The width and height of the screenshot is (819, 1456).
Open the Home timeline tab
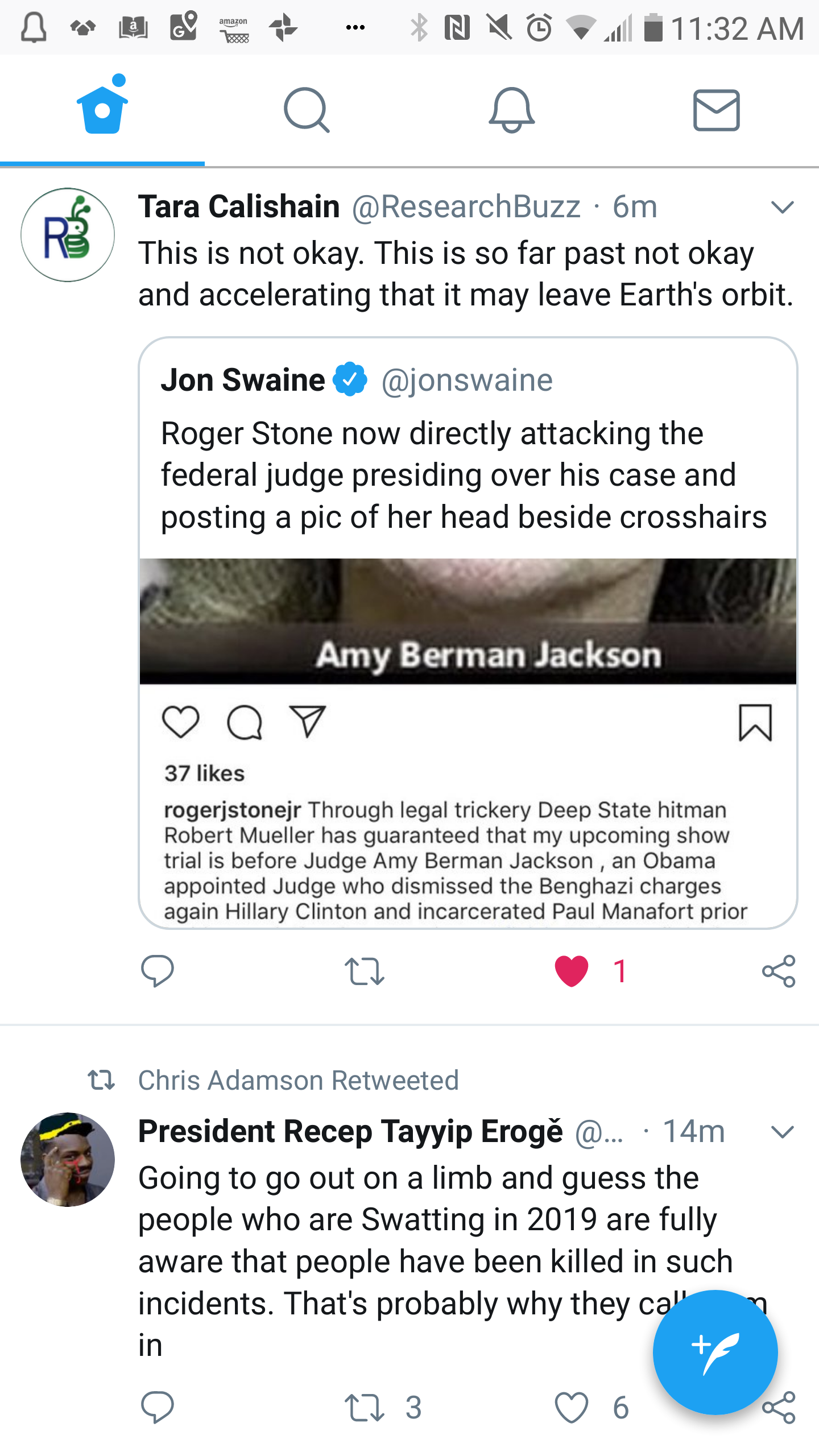tap(102, 109)
